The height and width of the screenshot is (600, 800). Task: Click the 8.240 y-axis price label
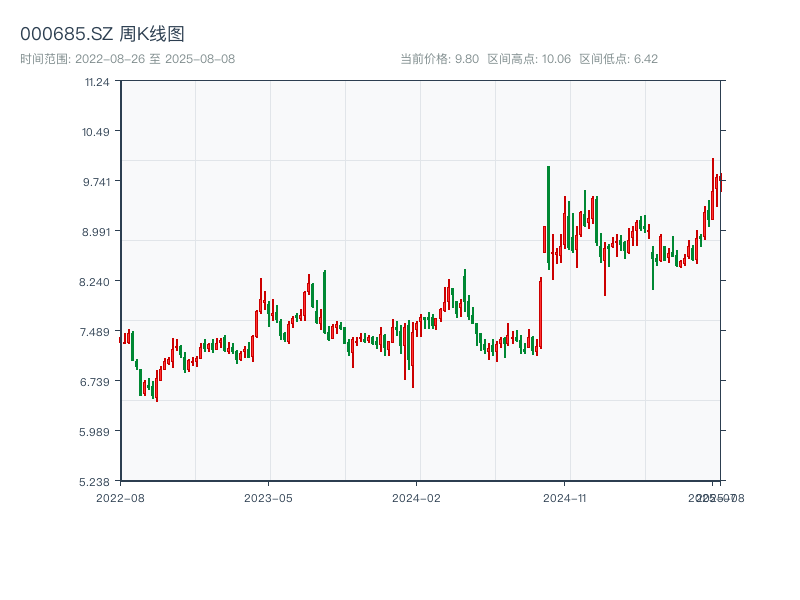pos(97,281)
